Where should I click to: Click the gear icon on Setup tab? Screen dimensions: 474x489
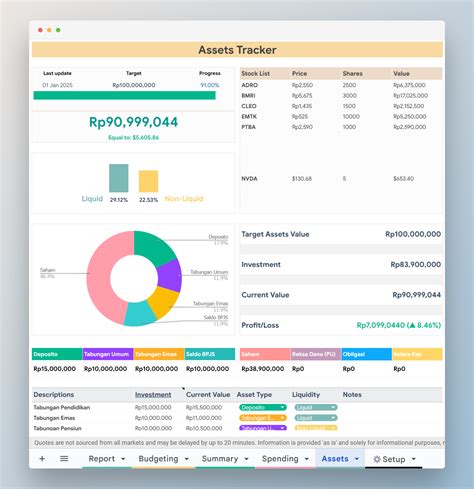click(377, 459)
